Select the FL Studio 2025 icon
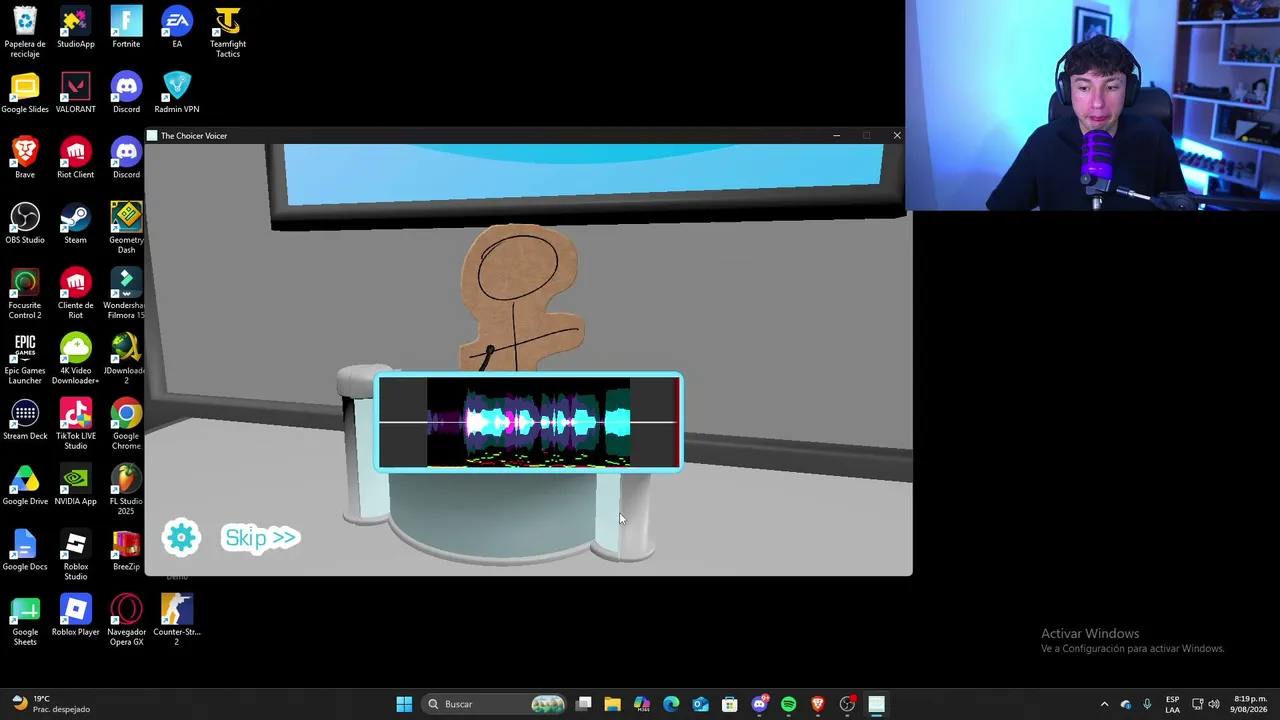 pyautogui.click(x=126, y=490)
